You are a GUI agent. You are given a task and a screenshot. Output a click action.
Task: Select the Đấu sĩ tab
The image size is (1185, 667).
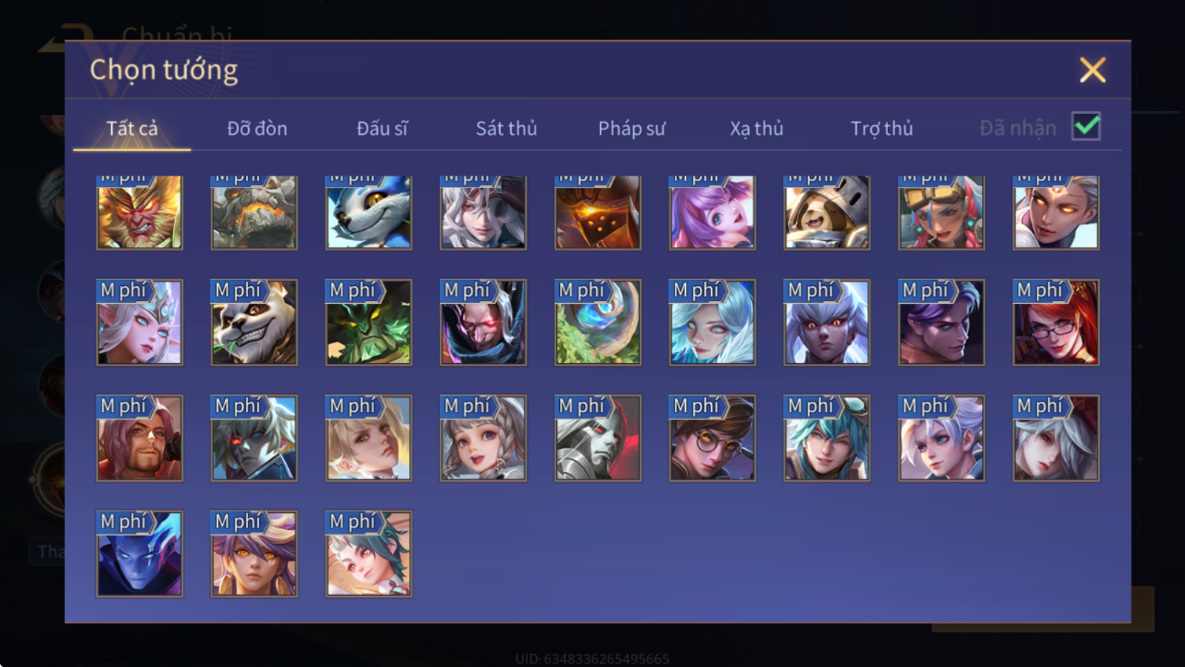382,128
